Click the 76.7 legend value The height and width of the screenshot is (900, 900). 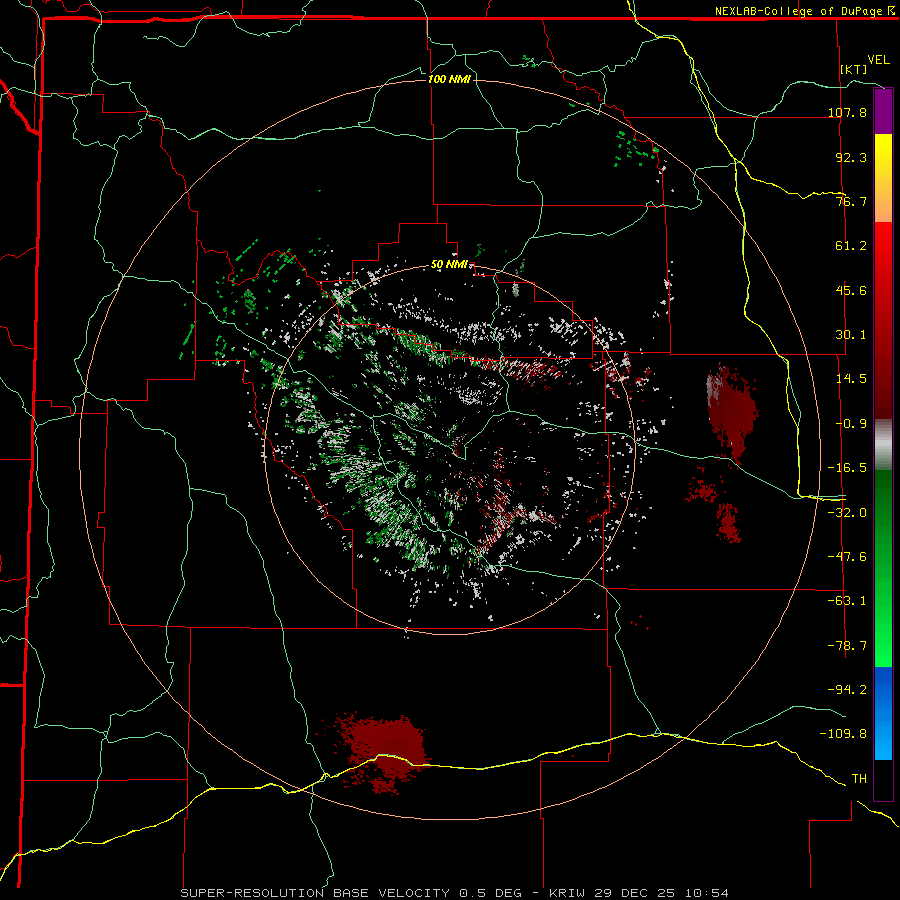coord(851,201)
